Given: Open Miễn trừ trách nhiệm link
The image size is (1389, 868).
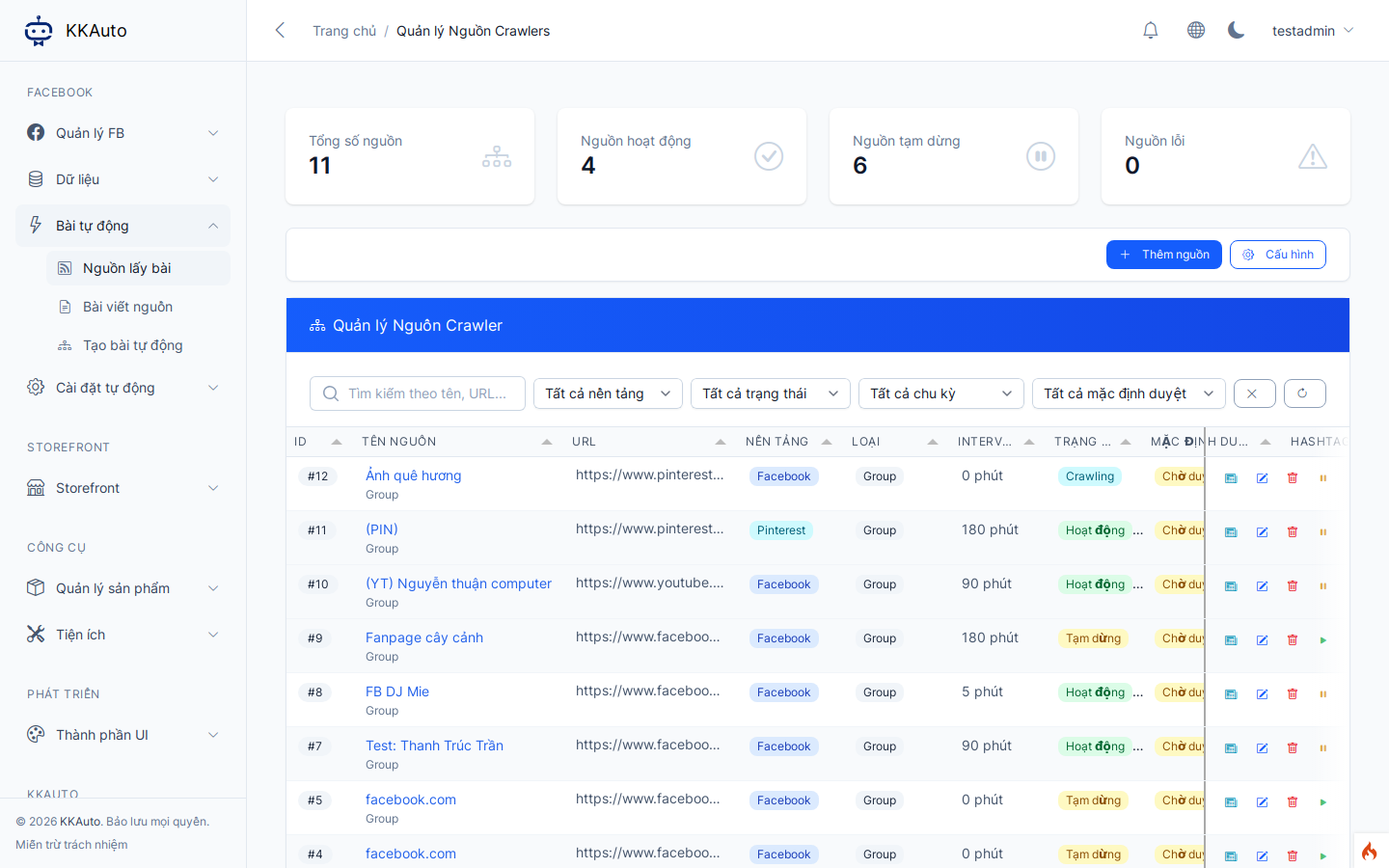Looking at the screenshot, I should [x=71, y=845].
